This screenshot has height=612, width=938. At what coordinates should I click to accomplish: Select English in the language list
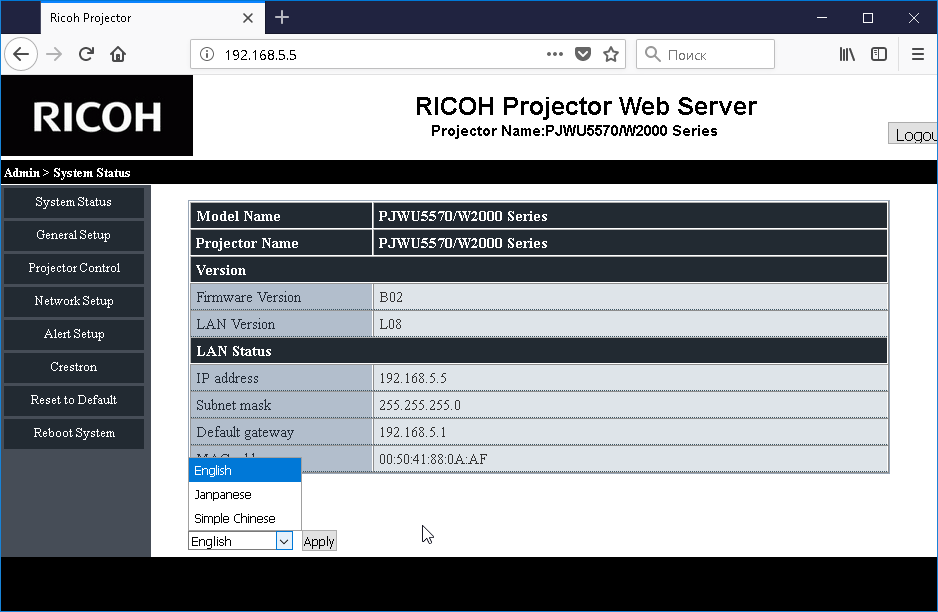pos(245,470)
